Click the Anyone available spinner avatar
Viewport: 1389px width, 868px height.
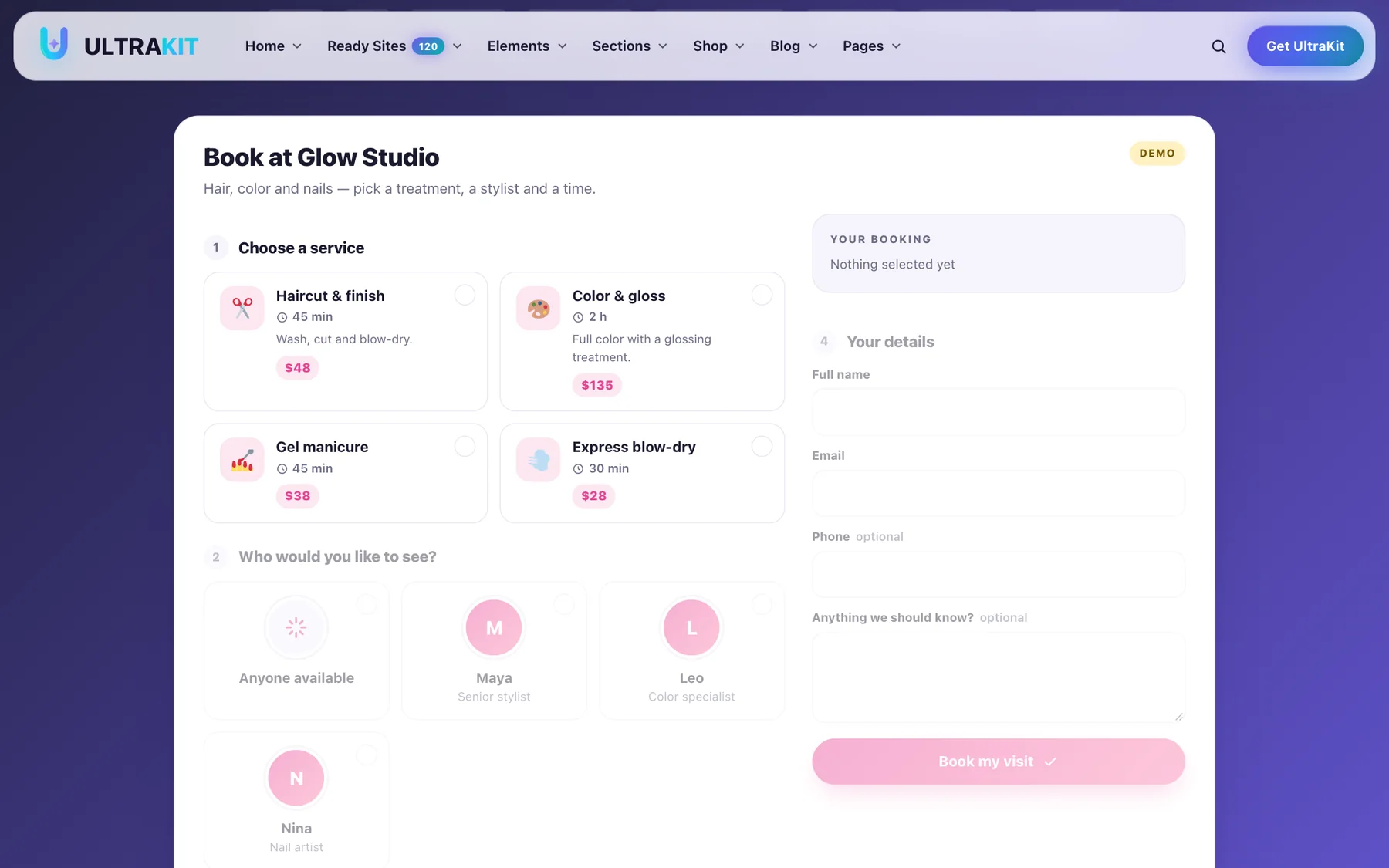coord(296,627)
